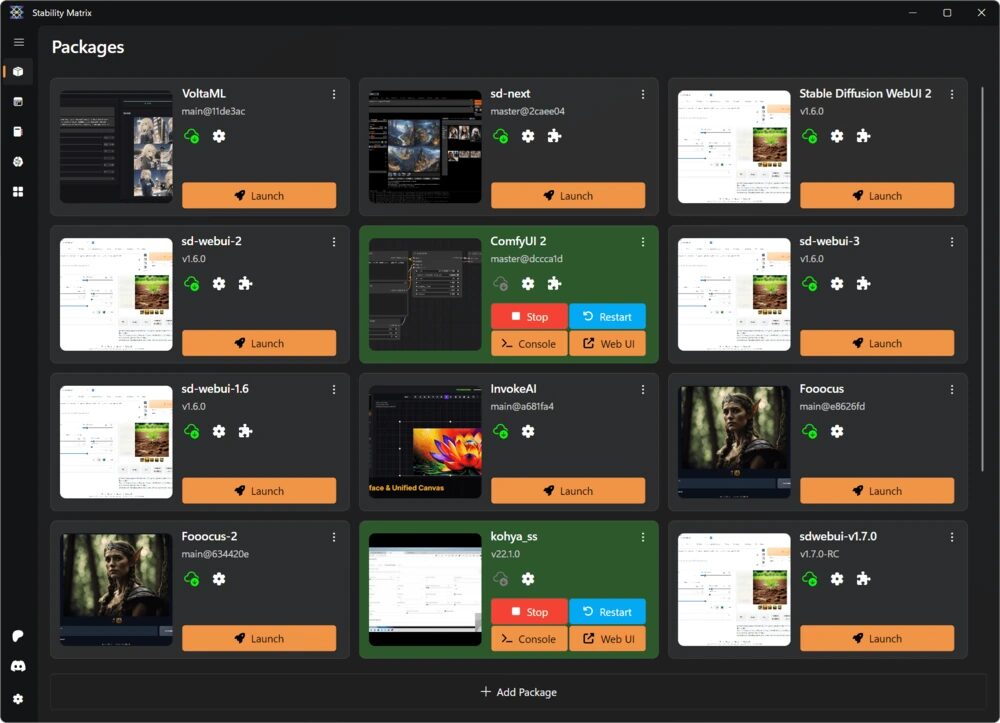Open the grid tab in the sidebar
Viewport: 1000px width, 723px height.
pyautogui.click(x=18, y=191)
